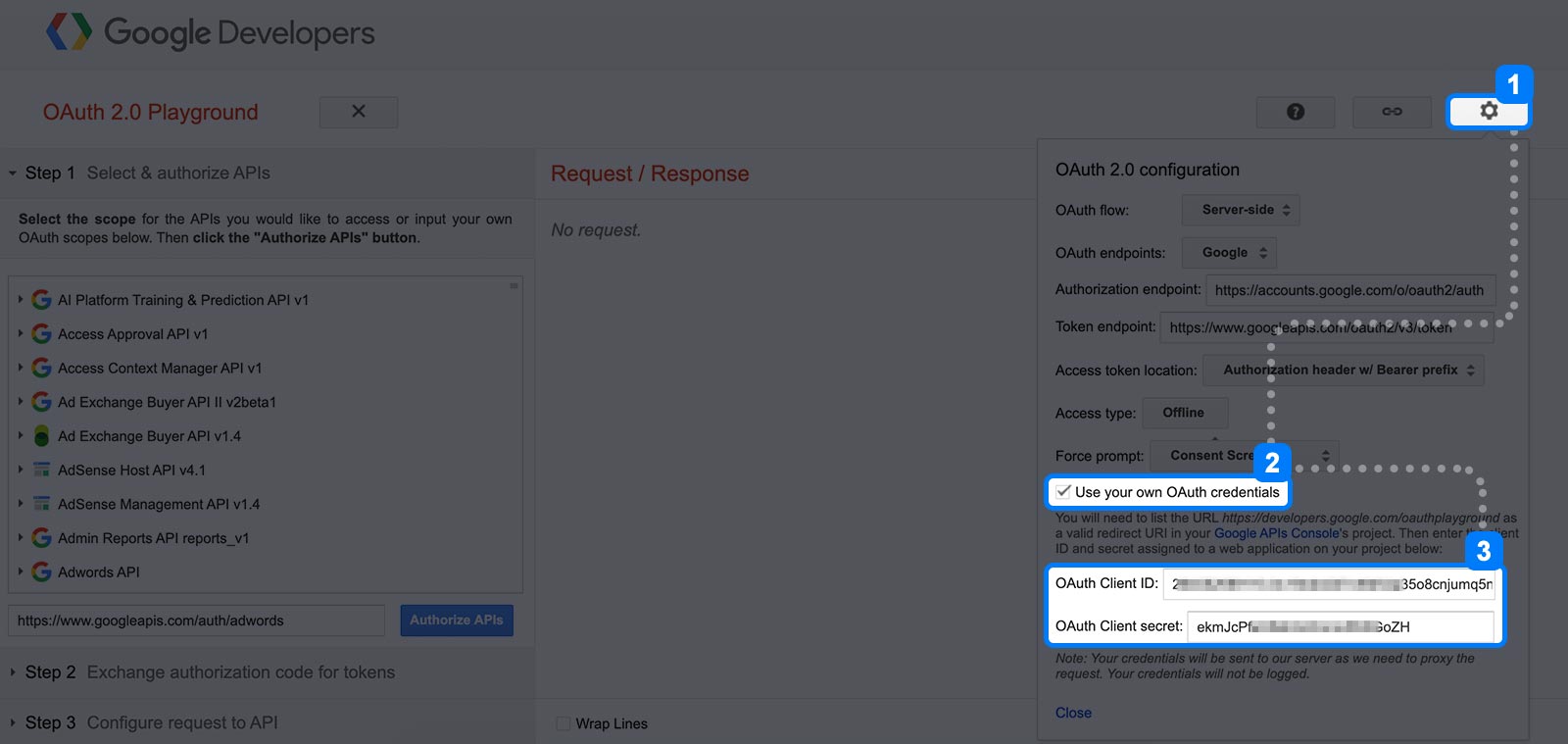Click the Authorize APIs button
This screenshot has height=744, width=1568.
tap(457, 620)
